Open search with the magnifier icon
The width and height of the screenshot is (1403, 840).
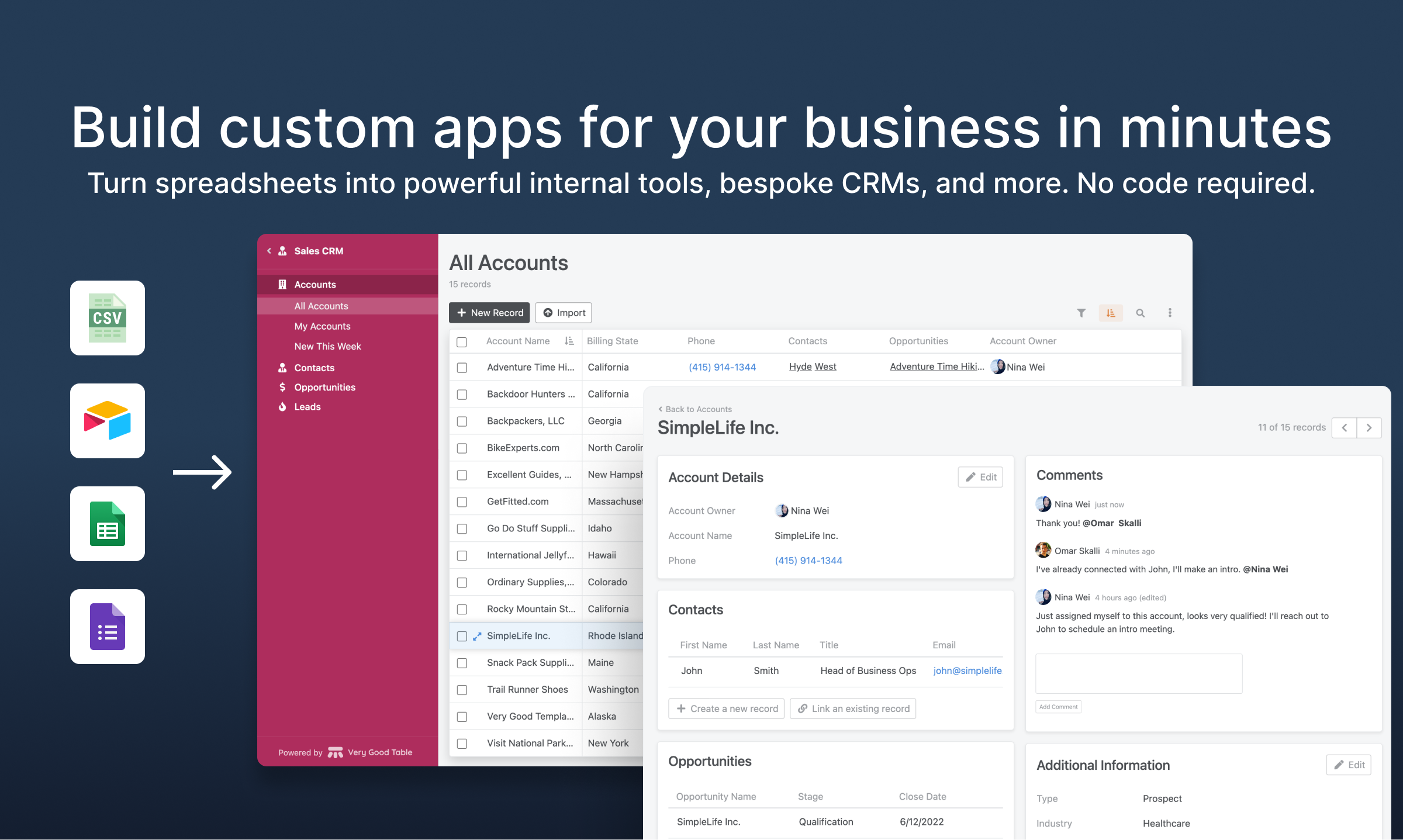1140,313
